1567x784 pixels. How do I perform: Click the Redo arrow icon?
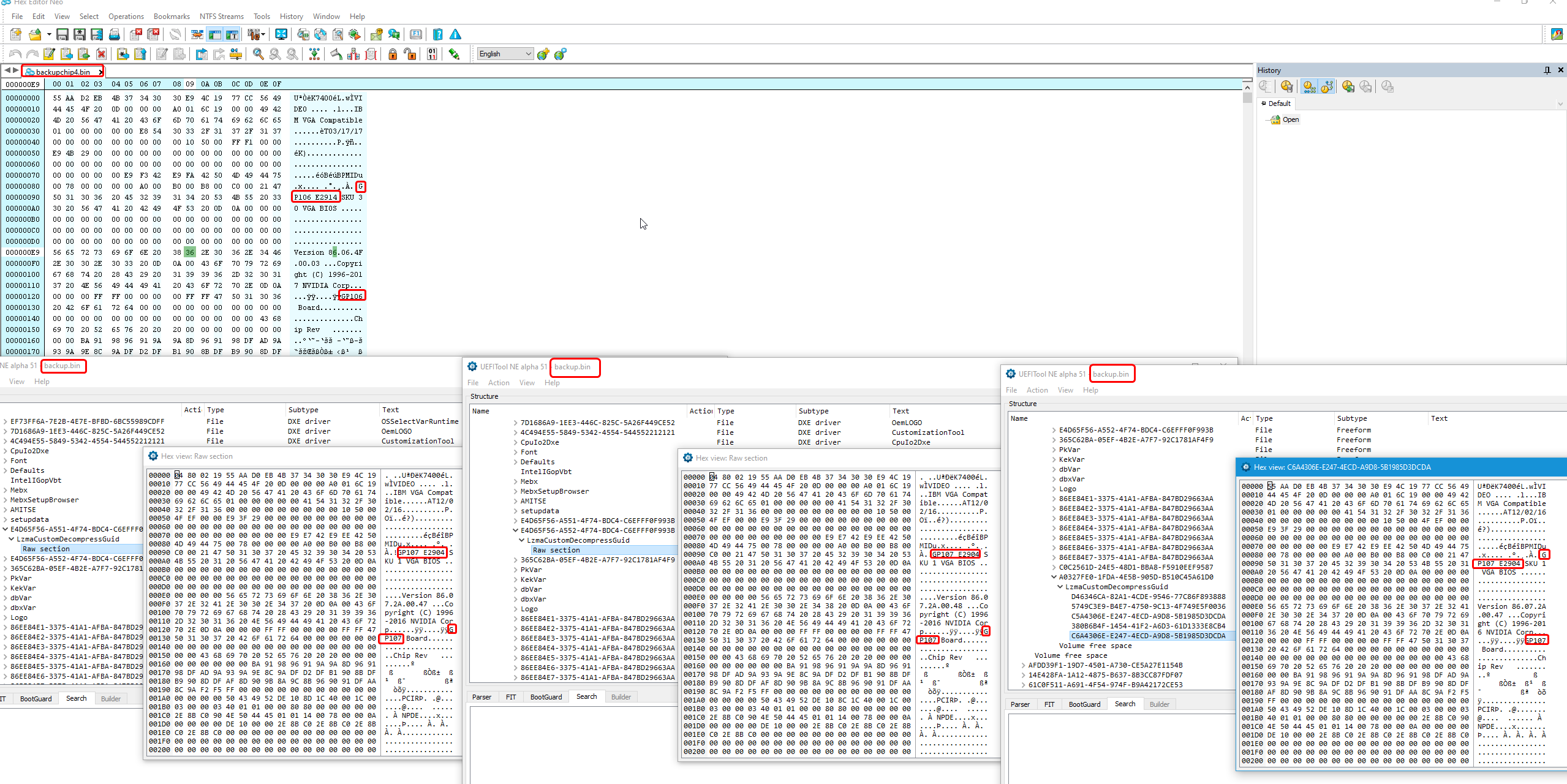pos(32,54)
